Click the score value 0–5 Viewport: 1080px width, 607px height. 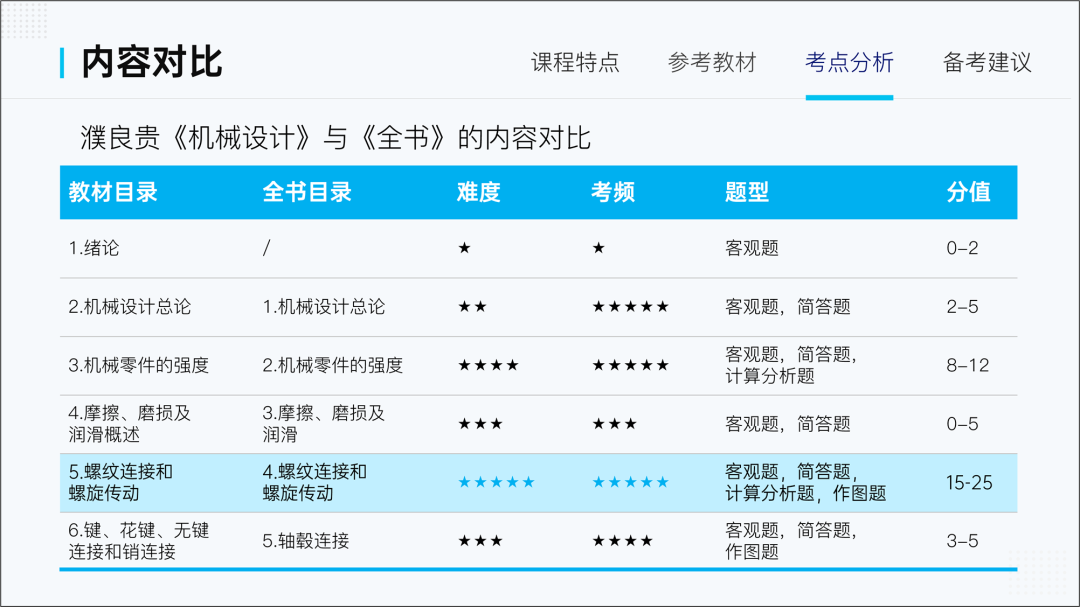(x=962, y=424)
